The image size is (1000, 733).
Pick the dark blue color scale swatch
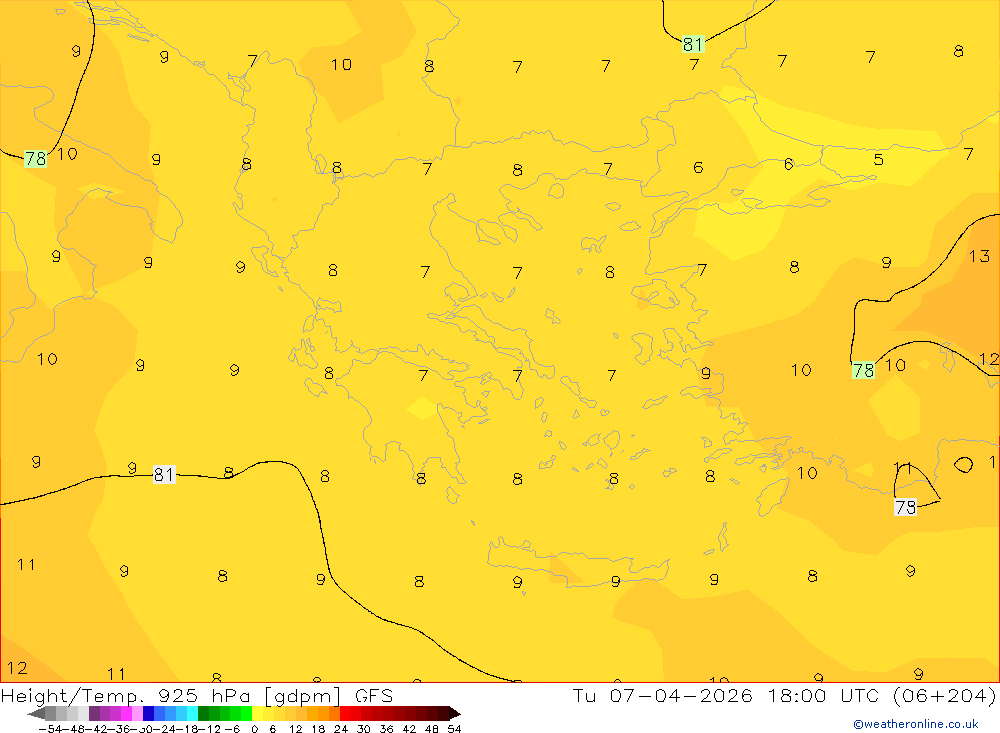point(148,713)
